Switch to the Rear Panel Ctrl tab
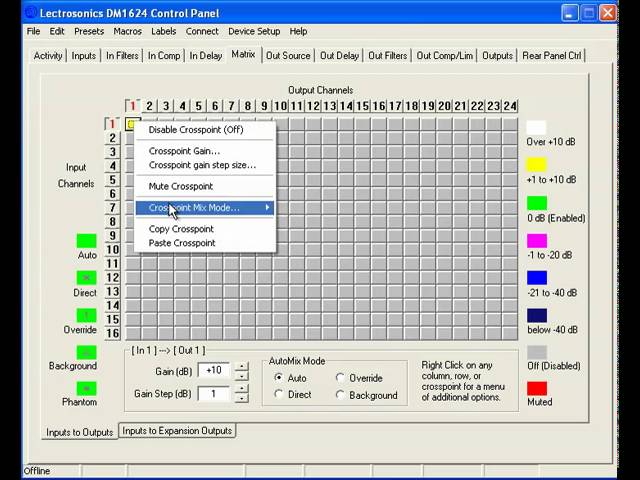The width and height of the screenshot is (640, 480). click(x=551, y=56)
